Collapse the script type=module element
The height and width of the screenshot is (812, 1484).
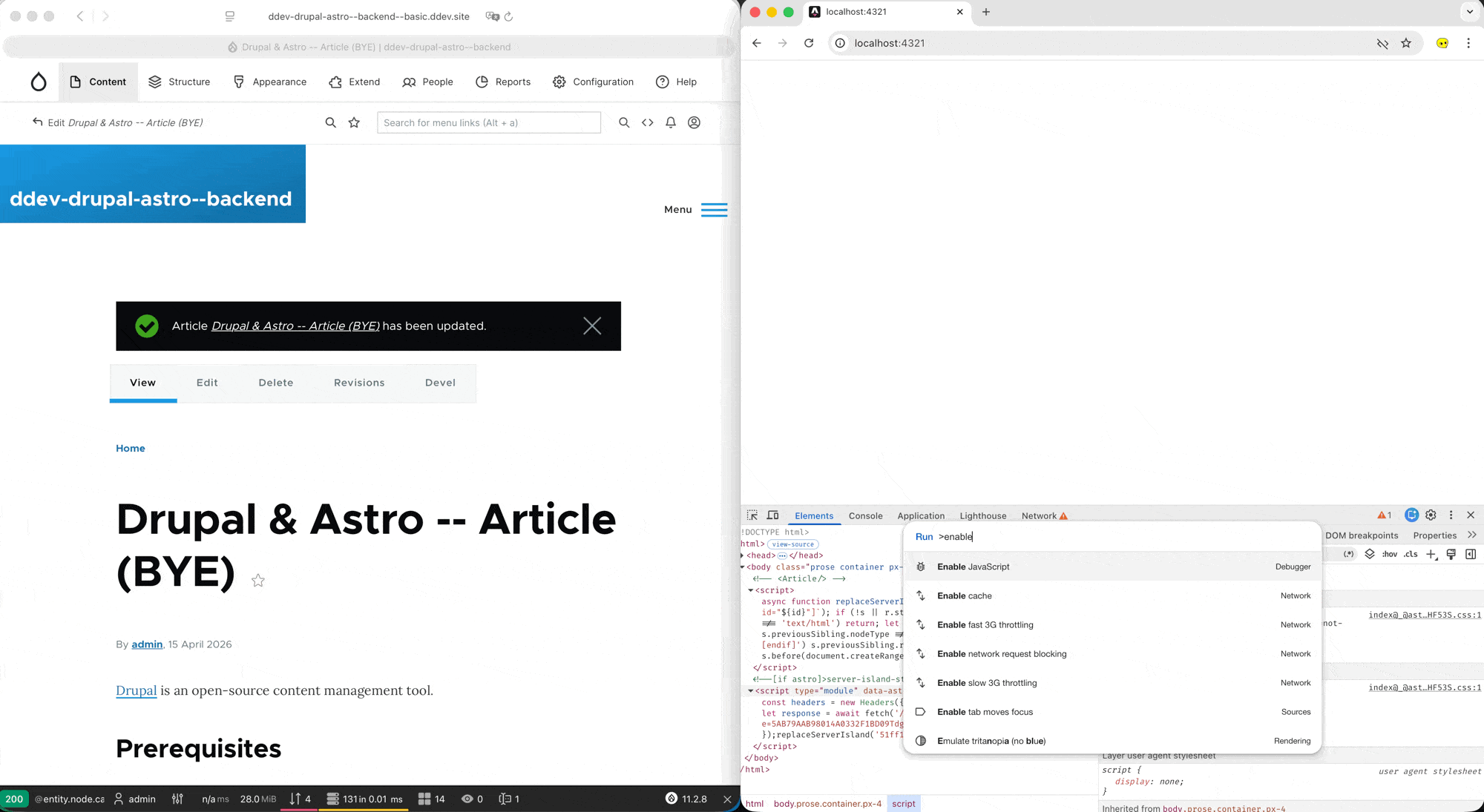tap(751, 691)
